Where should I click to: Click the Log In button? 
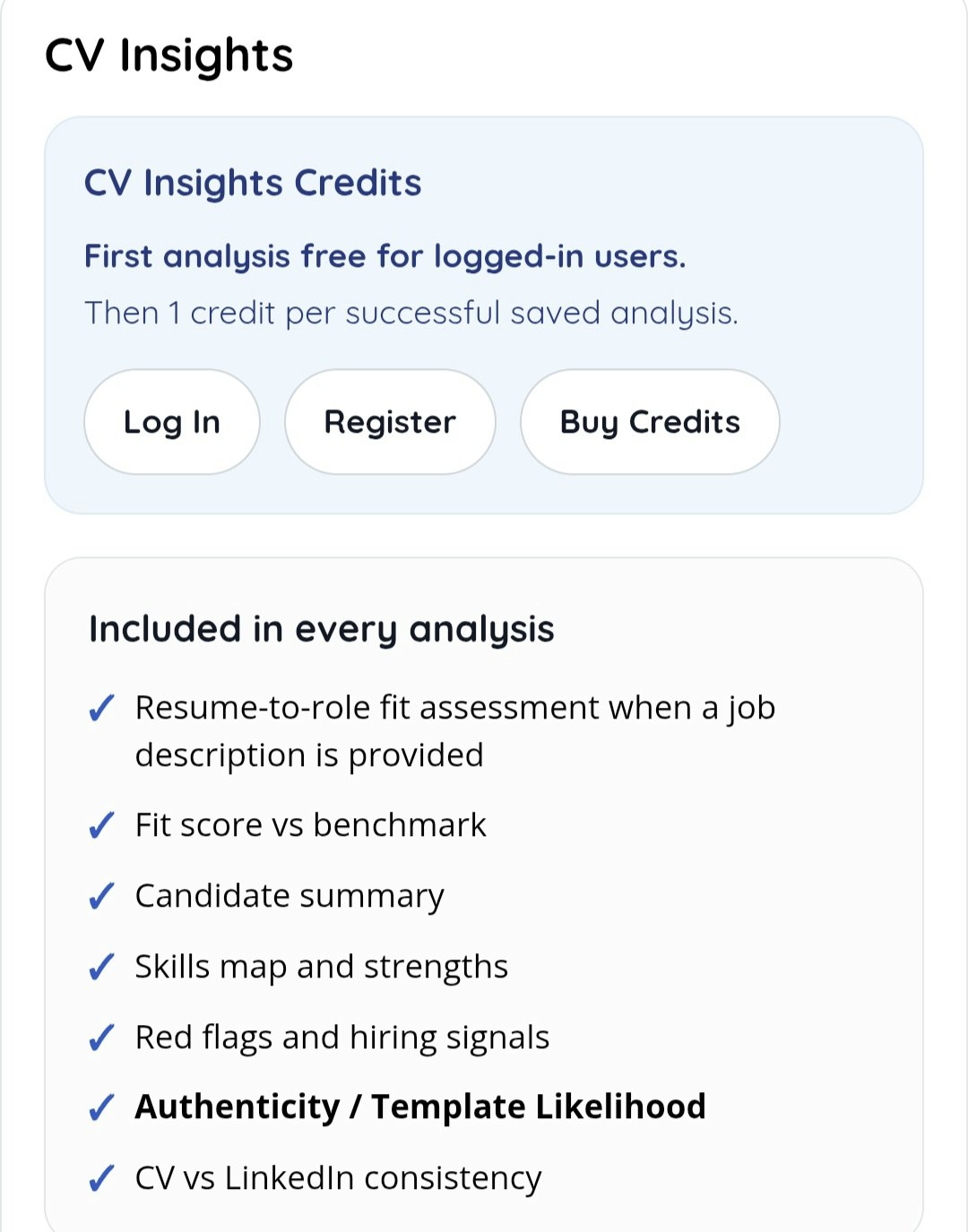(171, 421)
